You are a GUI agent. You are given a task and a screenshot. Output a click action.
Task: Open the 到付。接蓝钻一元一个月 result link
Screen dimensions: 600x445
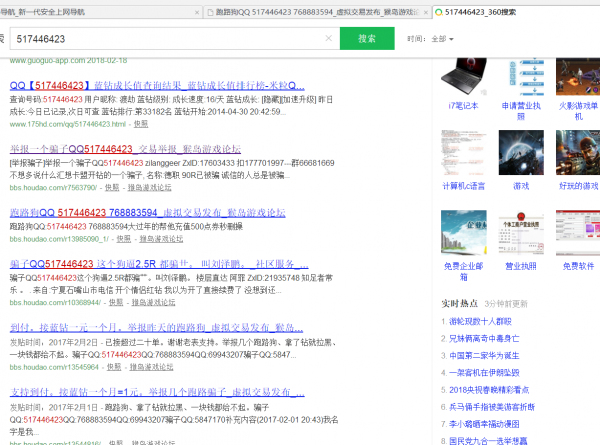pos(156,328)
